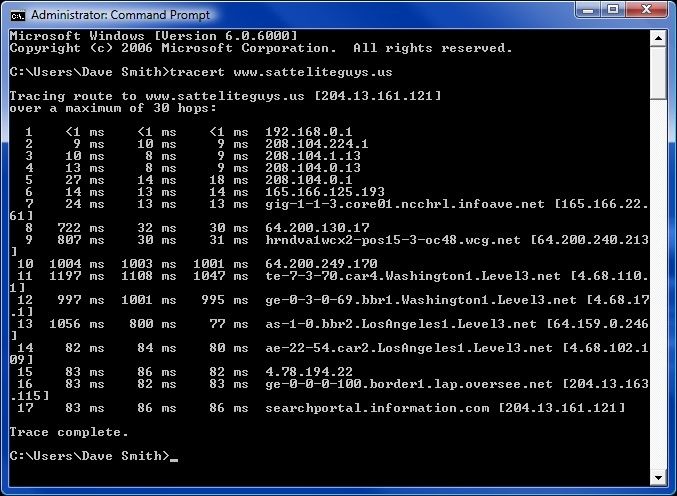Click the 997 ms value in hop 12

click(x=80, y=300)
